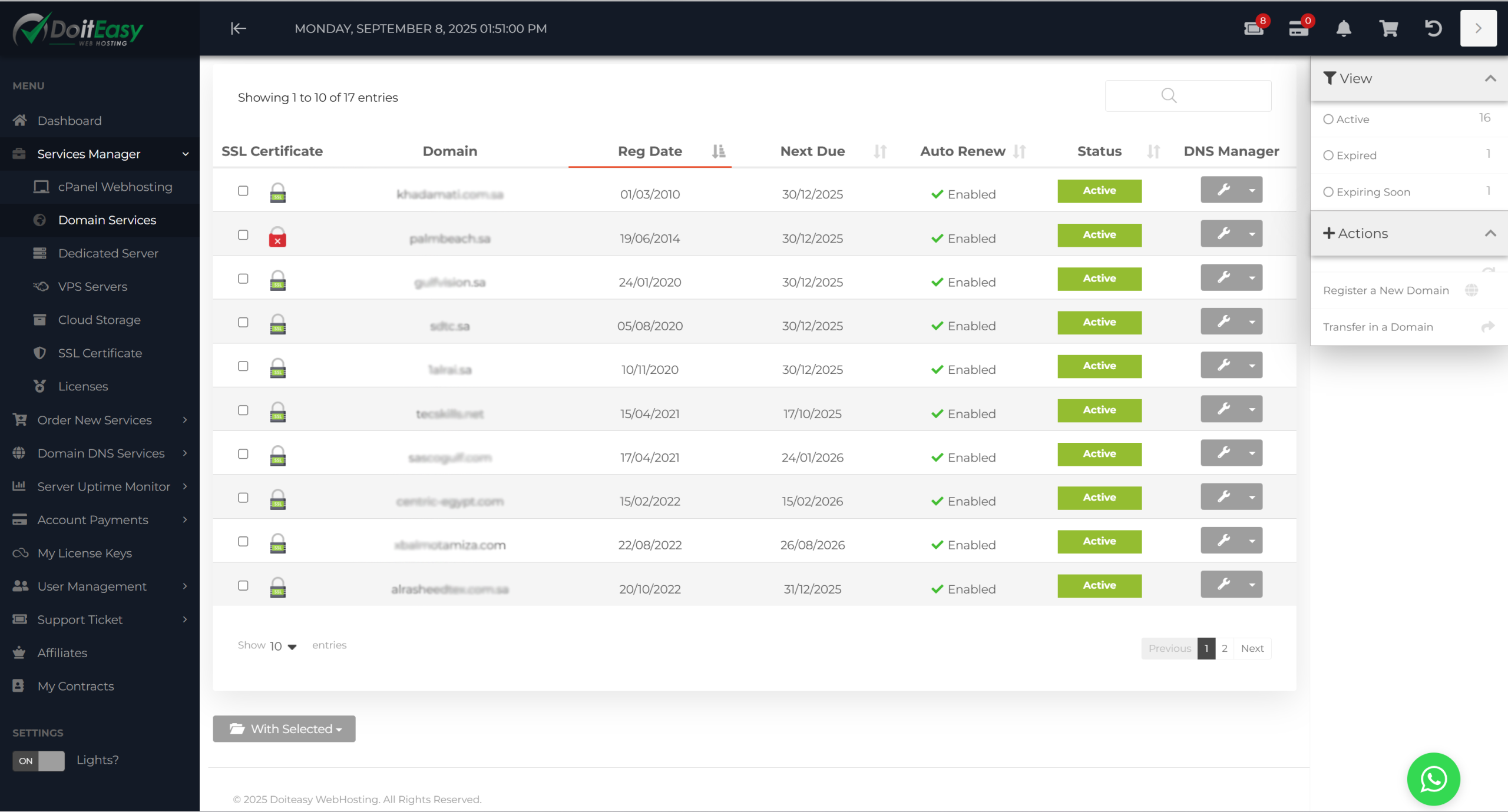This screenshot has width=1508, height=812.
Task: Click the table search input field
Action: pos(1188,95)
